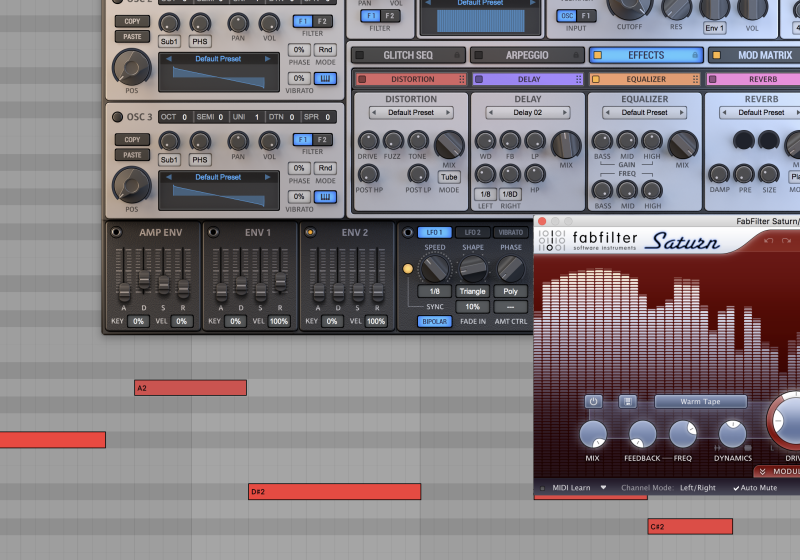800x560 pixels.
Task: Enable the AMP ENV power toggle
Action: [x=116, y=233]
